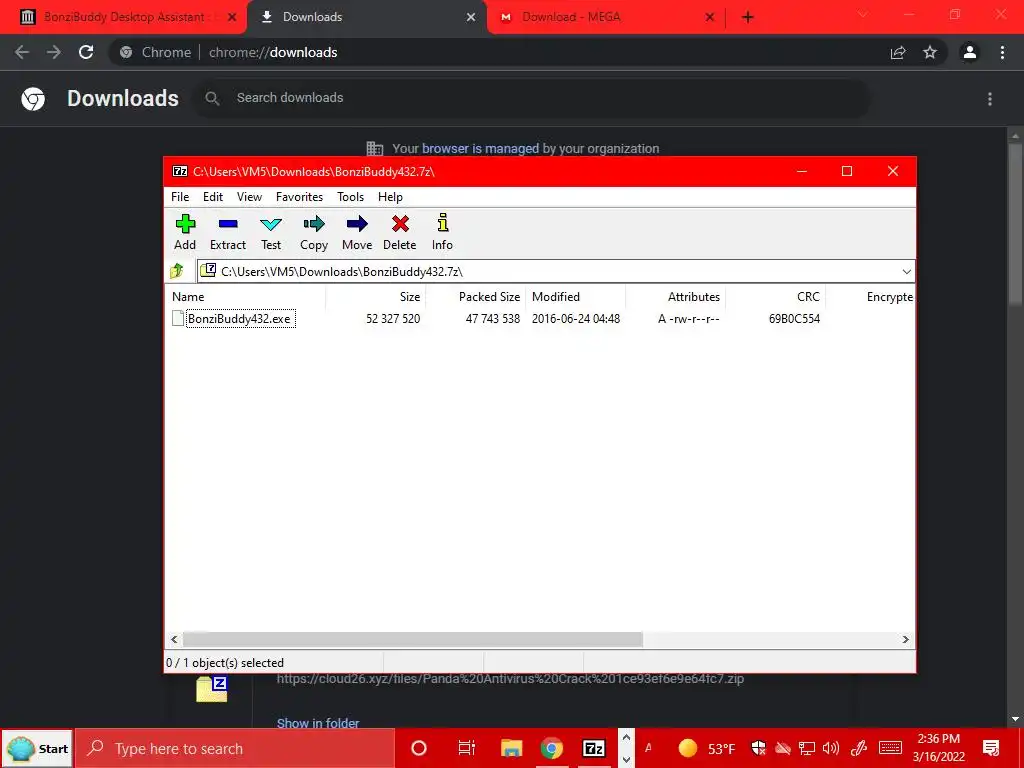Run the Test archive tool

(271, 232)
